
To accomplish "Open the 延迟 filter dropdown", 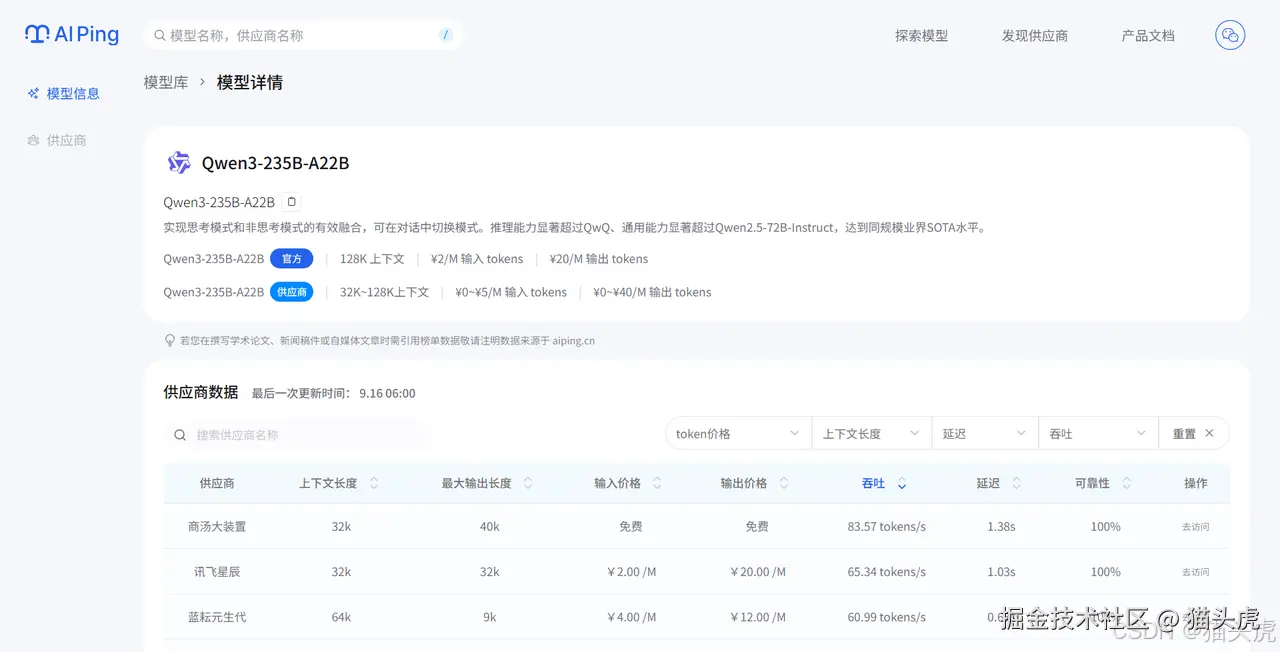I will coord(985,434).
